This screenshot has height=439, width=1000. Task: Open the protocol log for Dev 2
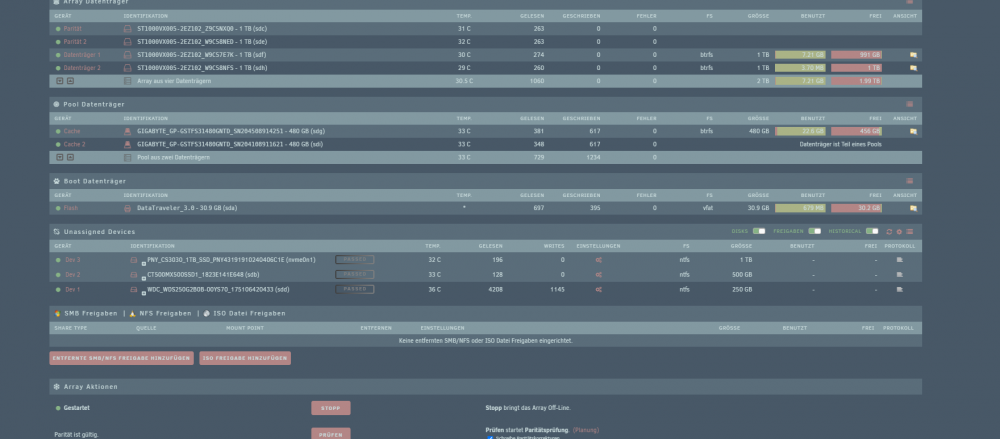pos(900,274)
